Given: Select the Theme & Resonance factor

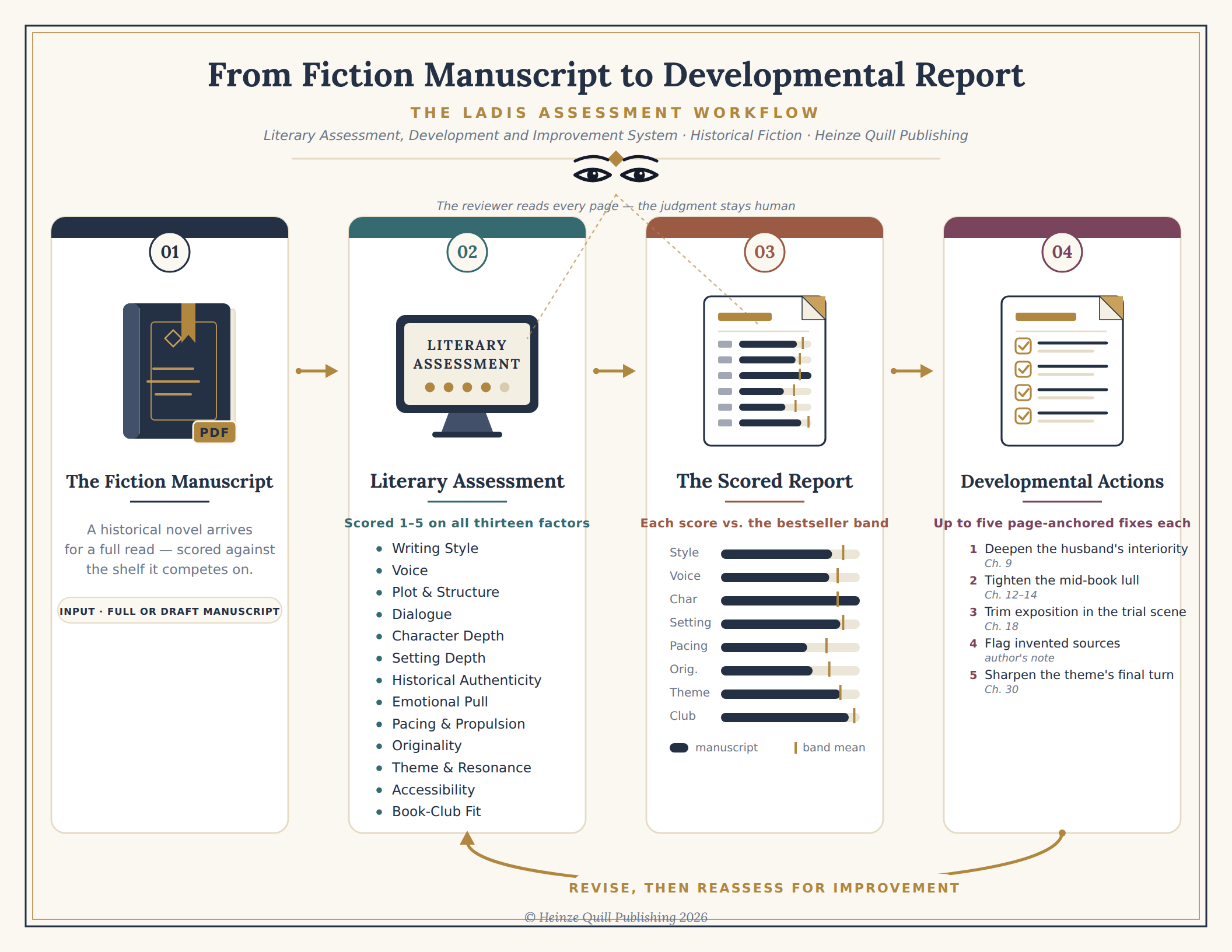Looking at the screenshot, I should [x=461, y=768].
